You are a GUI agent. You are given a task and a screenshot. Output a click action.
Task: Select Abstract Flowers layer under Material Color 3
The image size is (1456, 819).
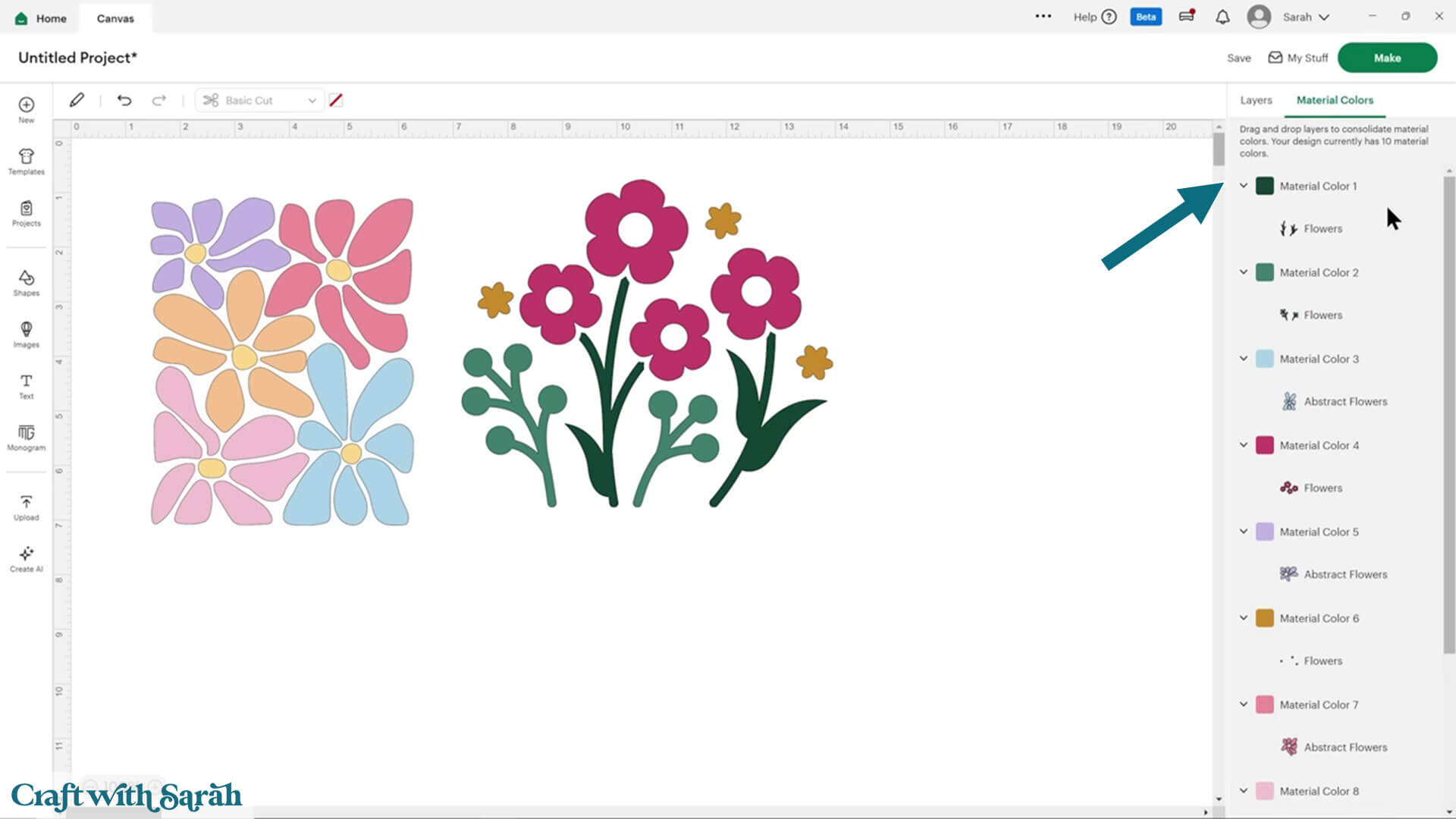tap(1345, 401)
